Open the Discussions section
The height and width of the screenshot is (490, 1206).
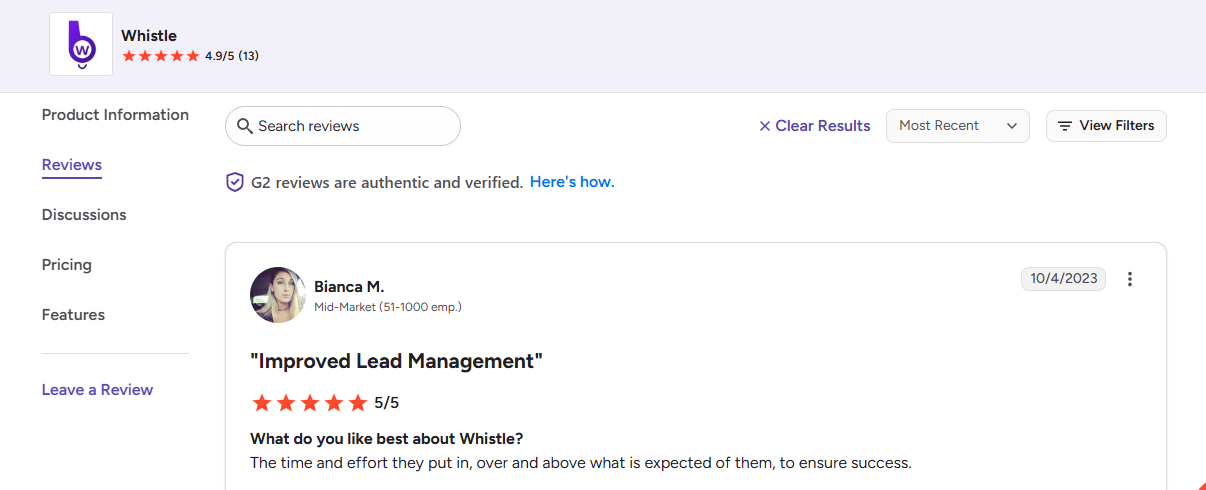click(x=84, y=215)
